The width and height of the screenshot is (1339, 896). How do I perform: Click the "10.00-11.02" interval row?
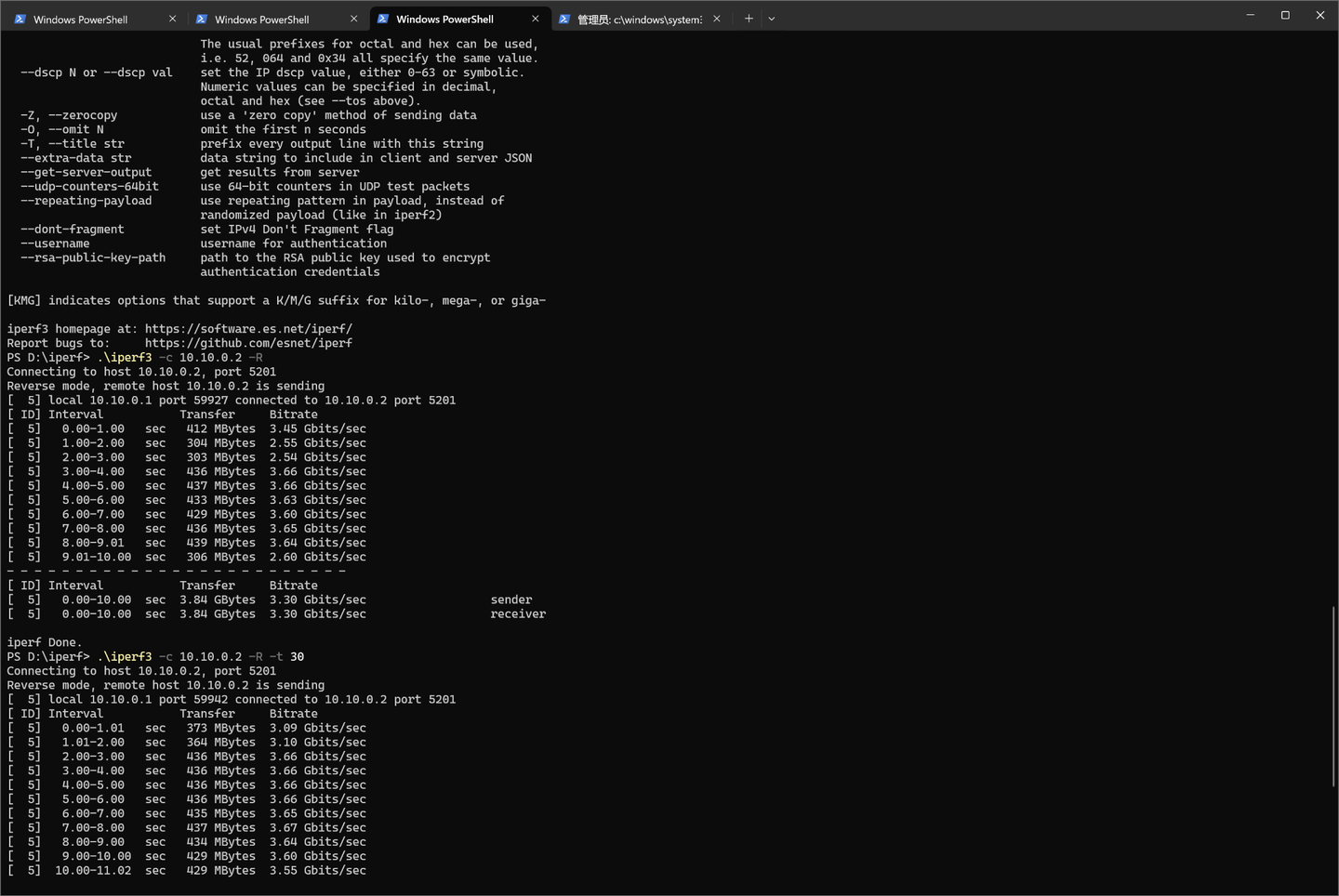[187, 871]
